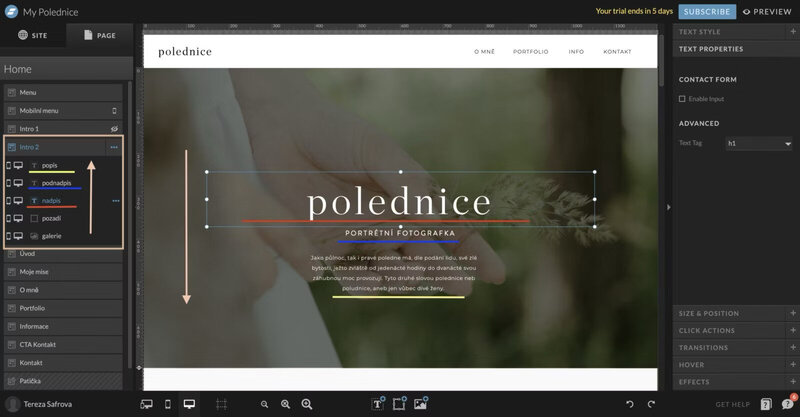
Task: Open the chat messages icon
Action: (787, 403)
